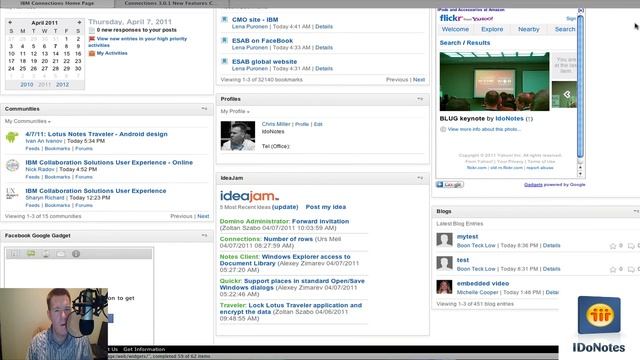Open the Profiles widget actions menu

point(420,99)
